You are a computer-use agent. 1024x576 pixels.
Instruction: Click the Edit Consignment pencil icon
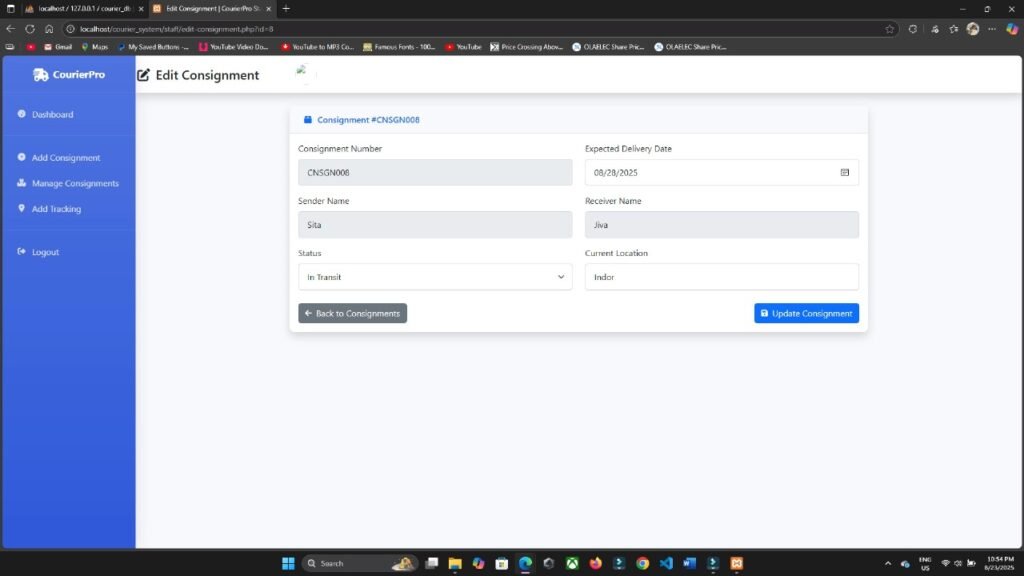(x=146, y=75)
